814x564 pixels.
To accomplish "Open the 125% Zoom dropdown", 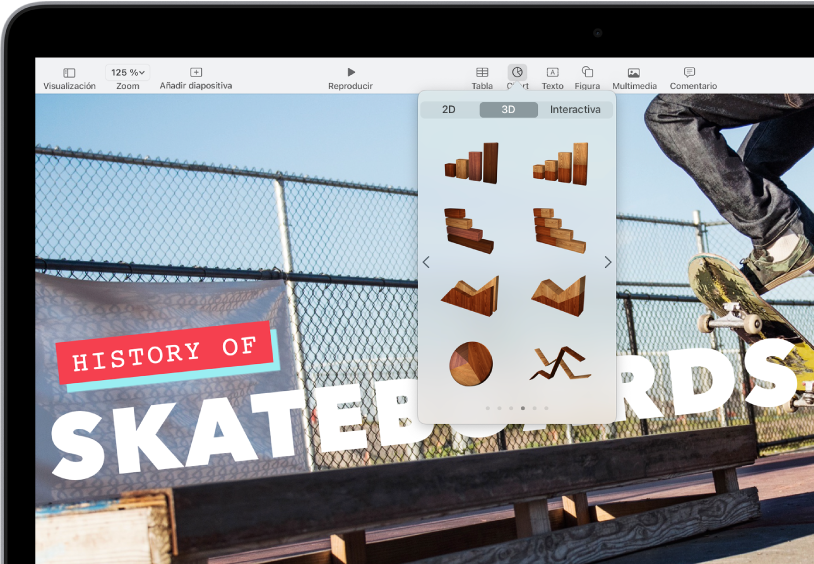I will [x=128, y=73].
